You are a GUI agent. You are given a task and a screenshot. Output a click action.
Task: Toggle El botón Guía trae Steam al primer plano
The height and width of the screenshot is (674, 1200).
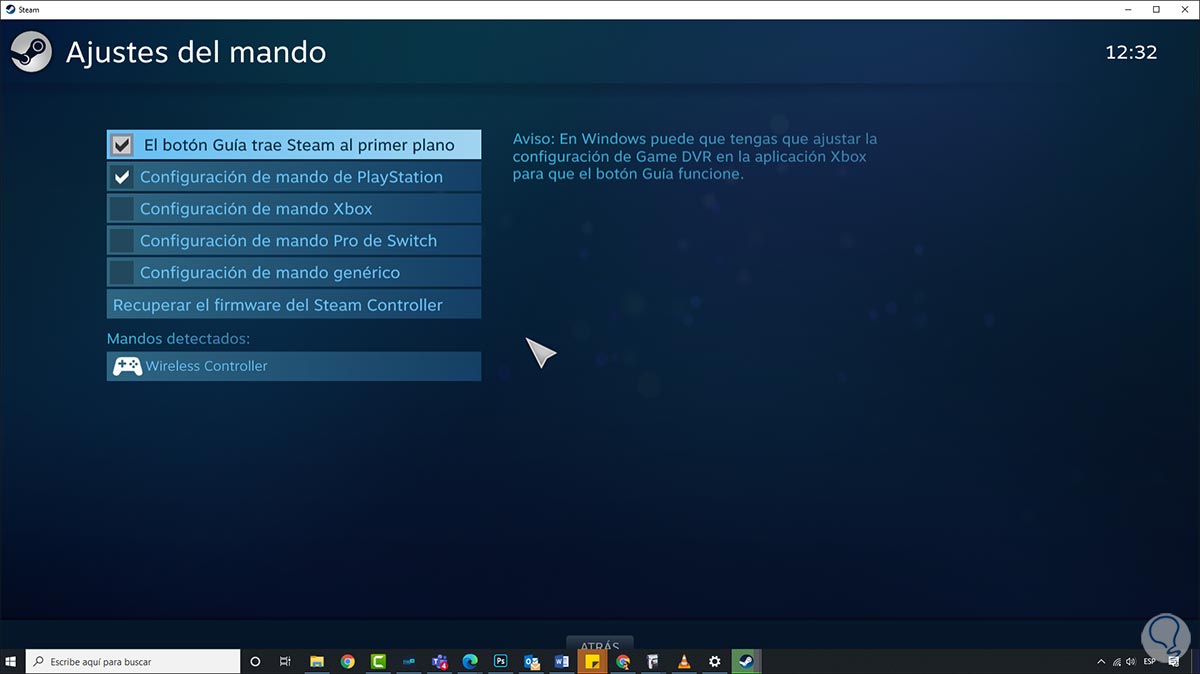pos(293,145)
